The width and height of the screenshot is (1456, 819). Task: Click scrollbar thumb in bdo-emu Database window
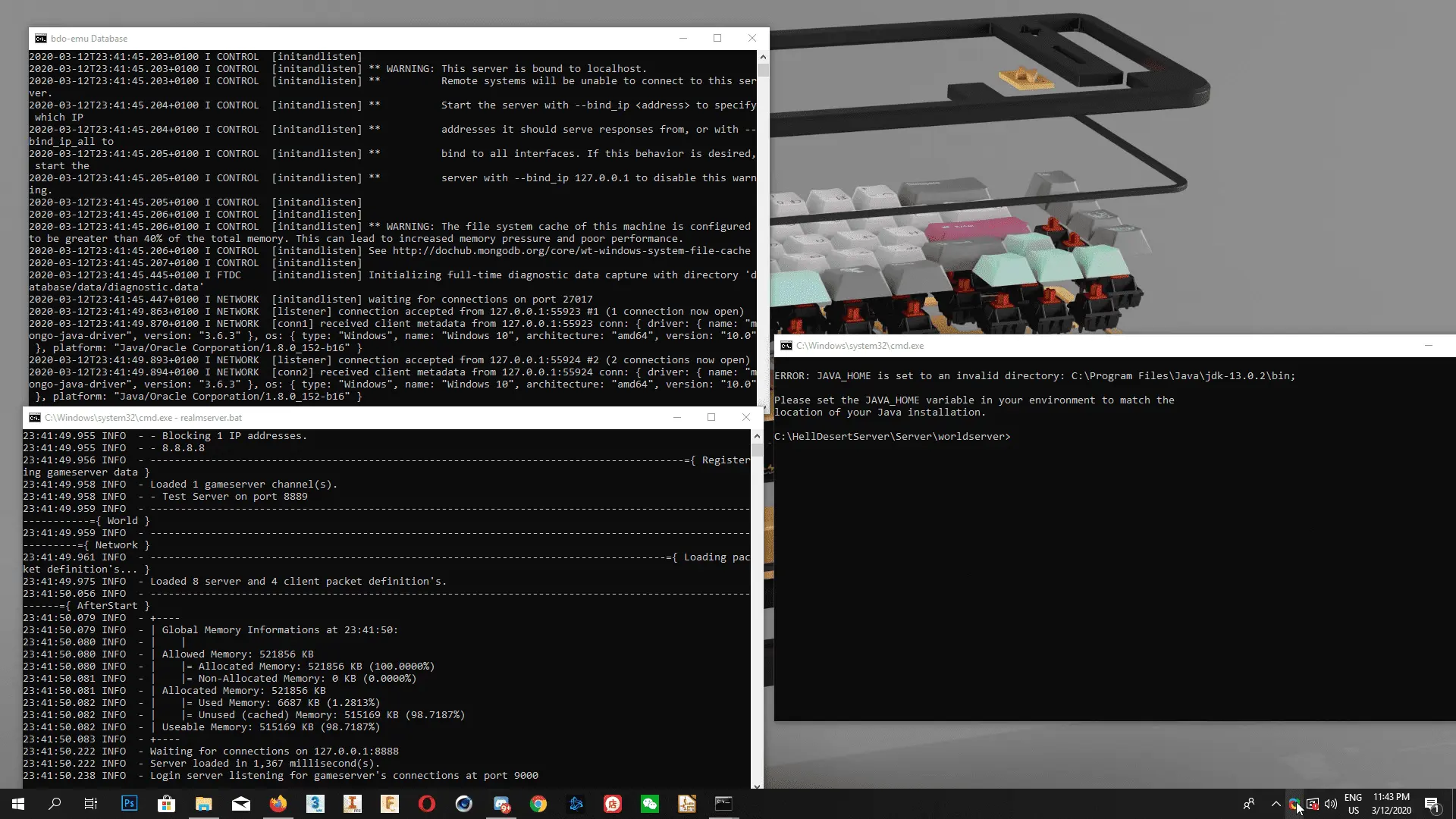pyautogui.click(x=763, y=70)
